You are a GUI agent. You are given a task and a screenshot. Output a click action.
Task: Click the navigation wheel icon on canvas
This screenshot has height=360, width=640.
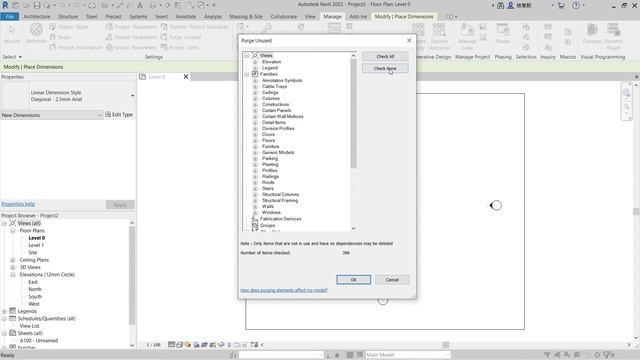coord(627,93)
